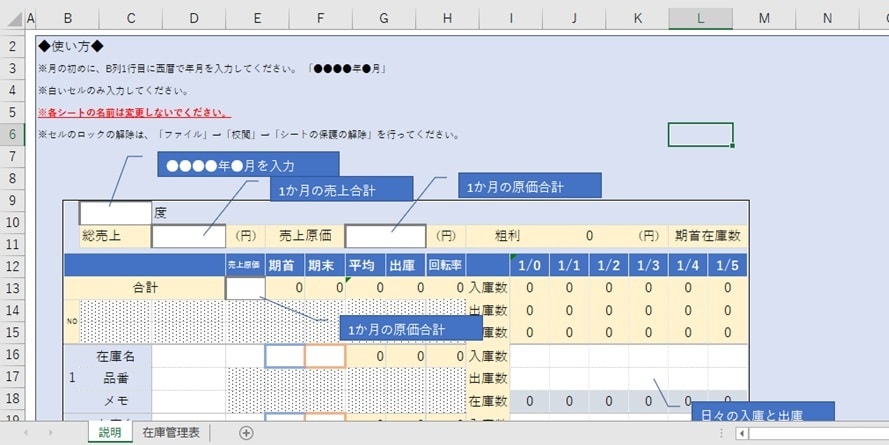Click the 1/3 date header cell
This screenshot has width=889, height=445.
pos(648,265)
